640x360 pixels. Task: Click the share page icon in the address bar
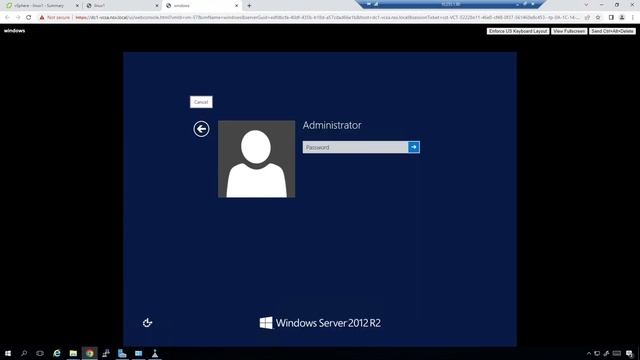(x=587, y=18)
